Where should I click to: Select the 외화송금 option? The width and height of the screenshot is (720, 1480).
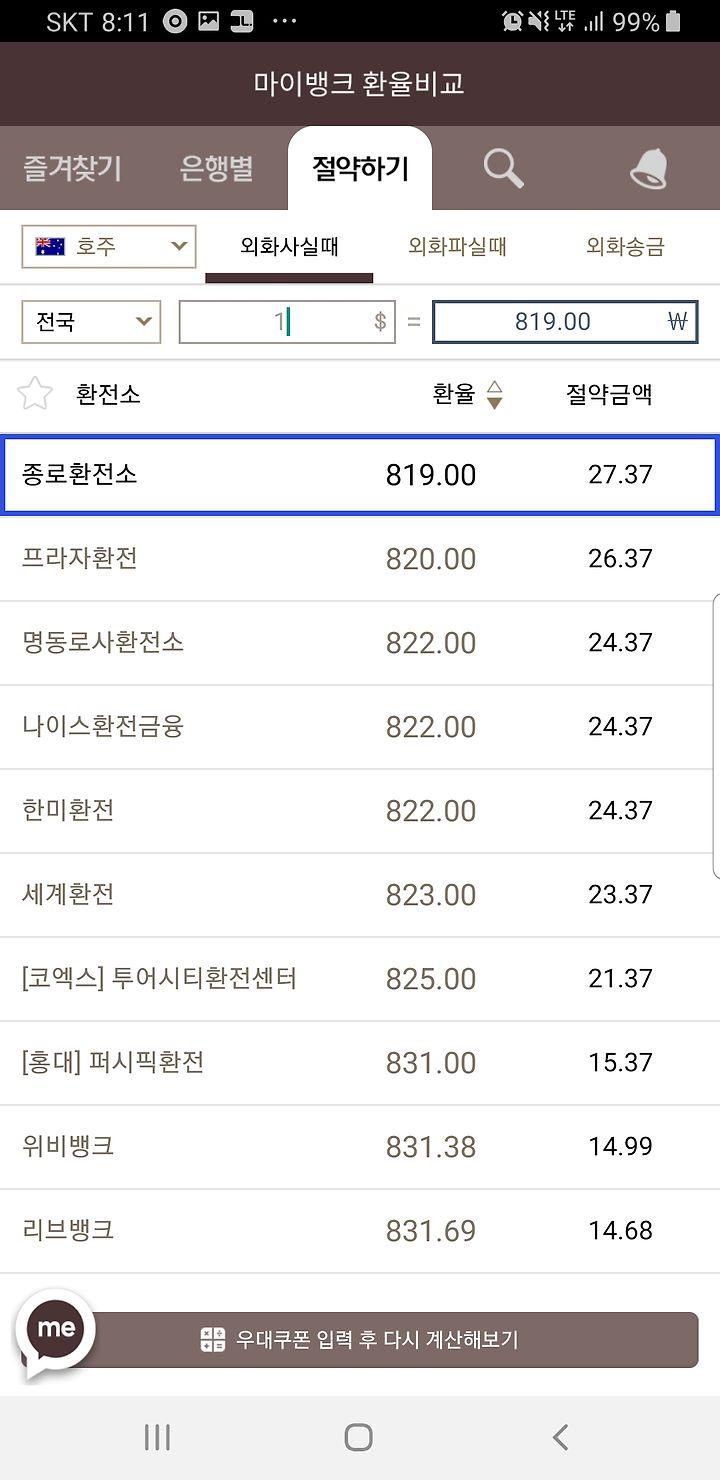click(x=625, y=246)
